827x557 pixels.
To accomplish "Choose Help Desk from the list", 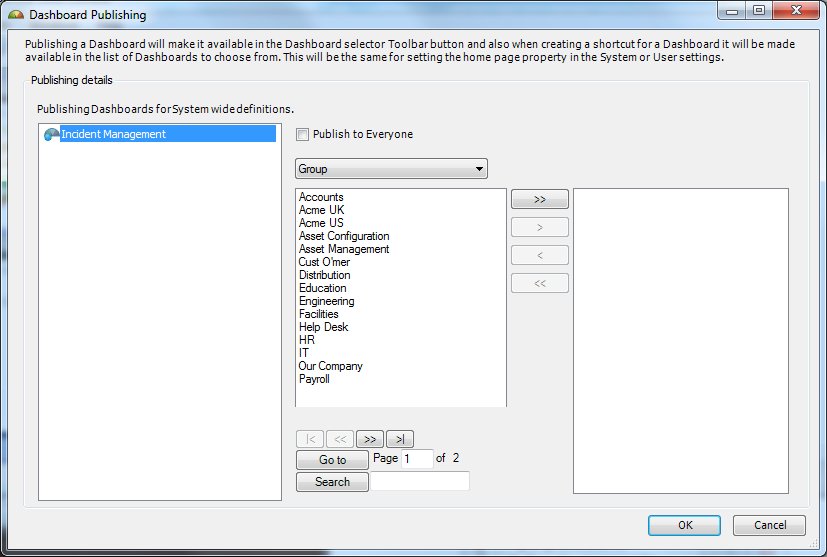I will pos(323,327).
